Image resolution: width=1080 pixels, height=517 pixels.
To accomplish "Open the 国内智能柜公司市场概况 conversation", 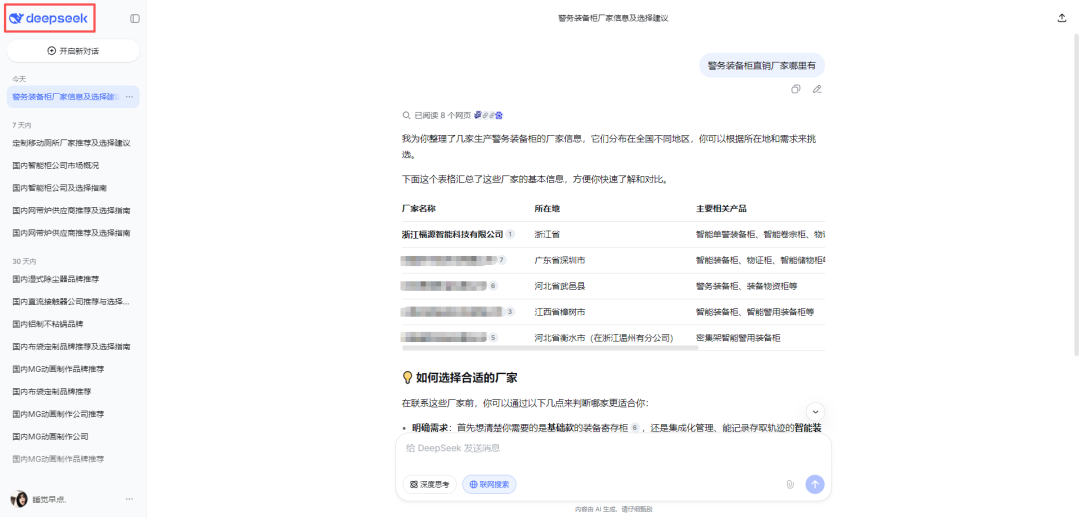I will (56, 165).
